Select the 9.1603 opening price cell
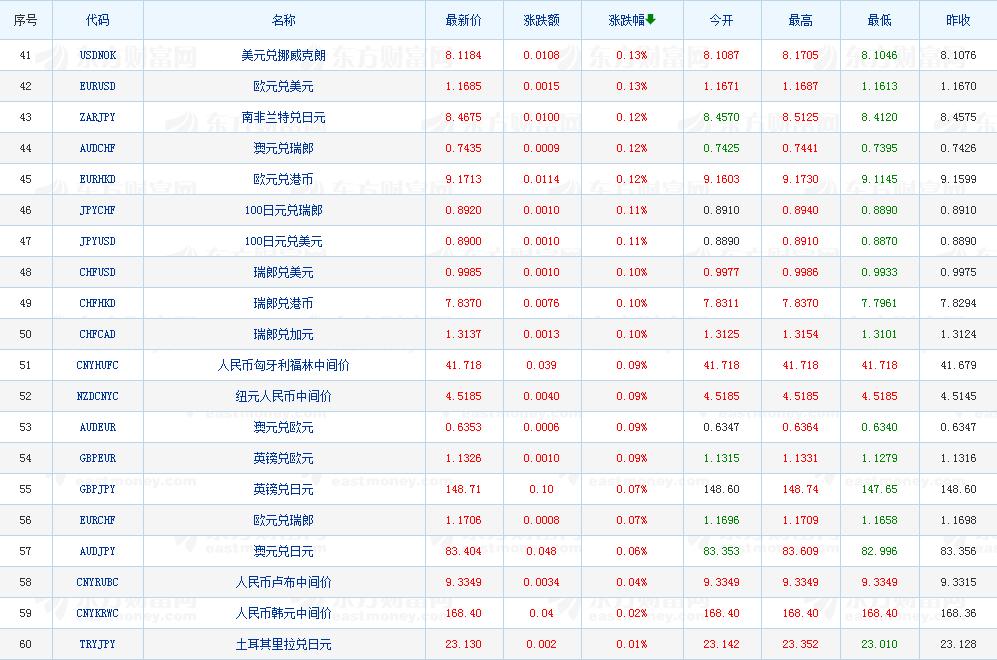This screenshot has height=660, width=997. [722, 179]
